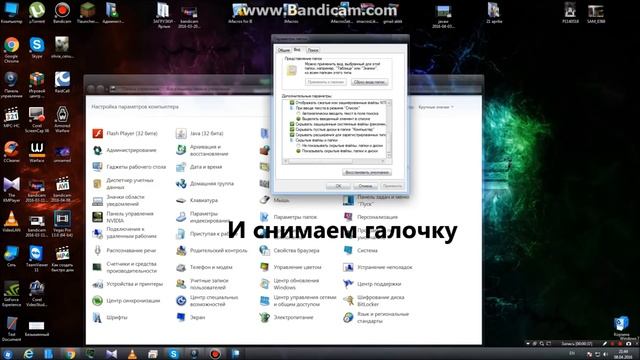
Task: Open Диспетчер учетных данных item
Action: [x=124, y=184]
